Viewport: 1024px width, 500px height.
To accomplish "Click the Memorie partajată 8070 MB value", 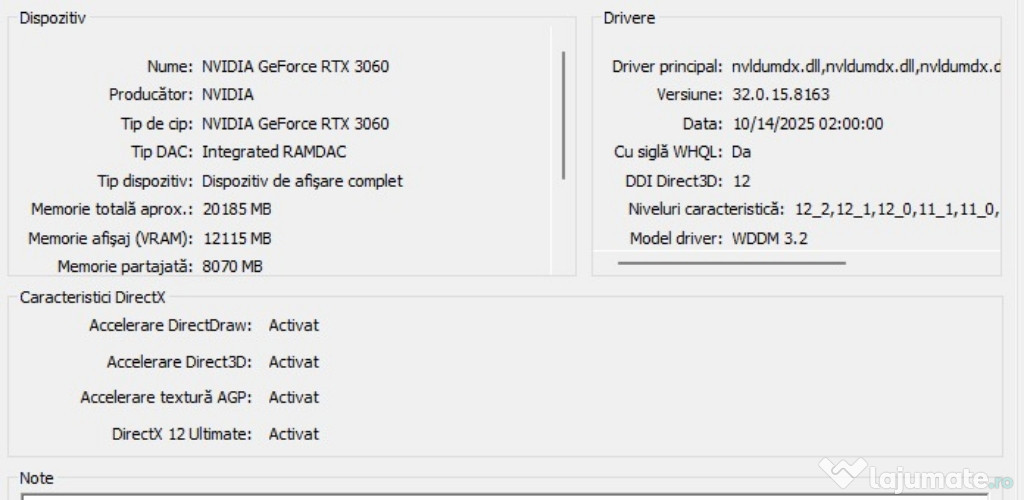I will pyautogui.click(x=232, y=267).
